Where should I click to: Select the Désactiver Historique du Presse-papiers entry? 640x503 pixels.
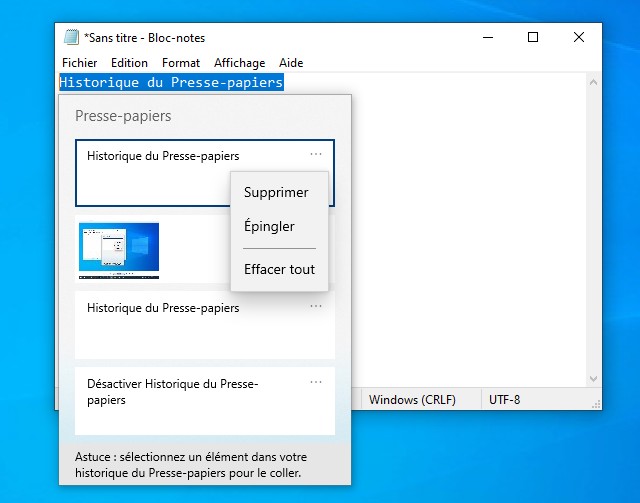click(x=205, y=401)
